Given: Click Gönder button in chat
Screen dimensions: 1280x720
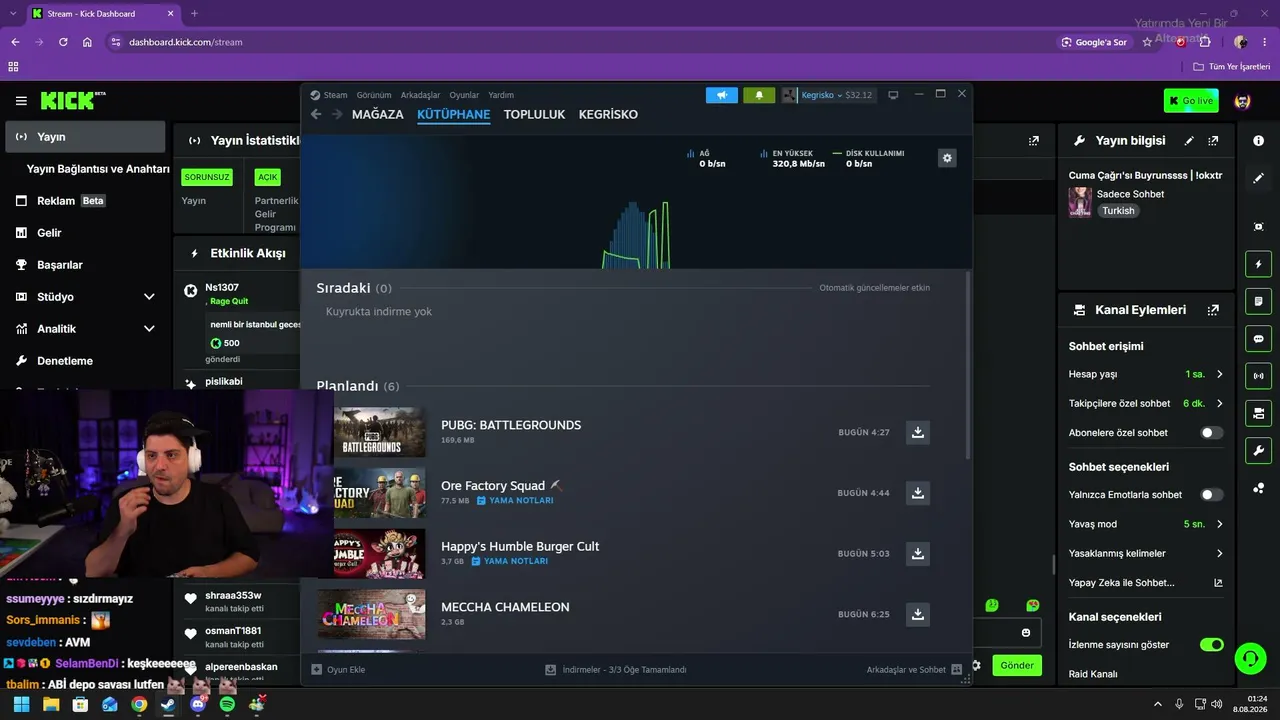Looking at the screenshot, I should tap(1017, 665).
